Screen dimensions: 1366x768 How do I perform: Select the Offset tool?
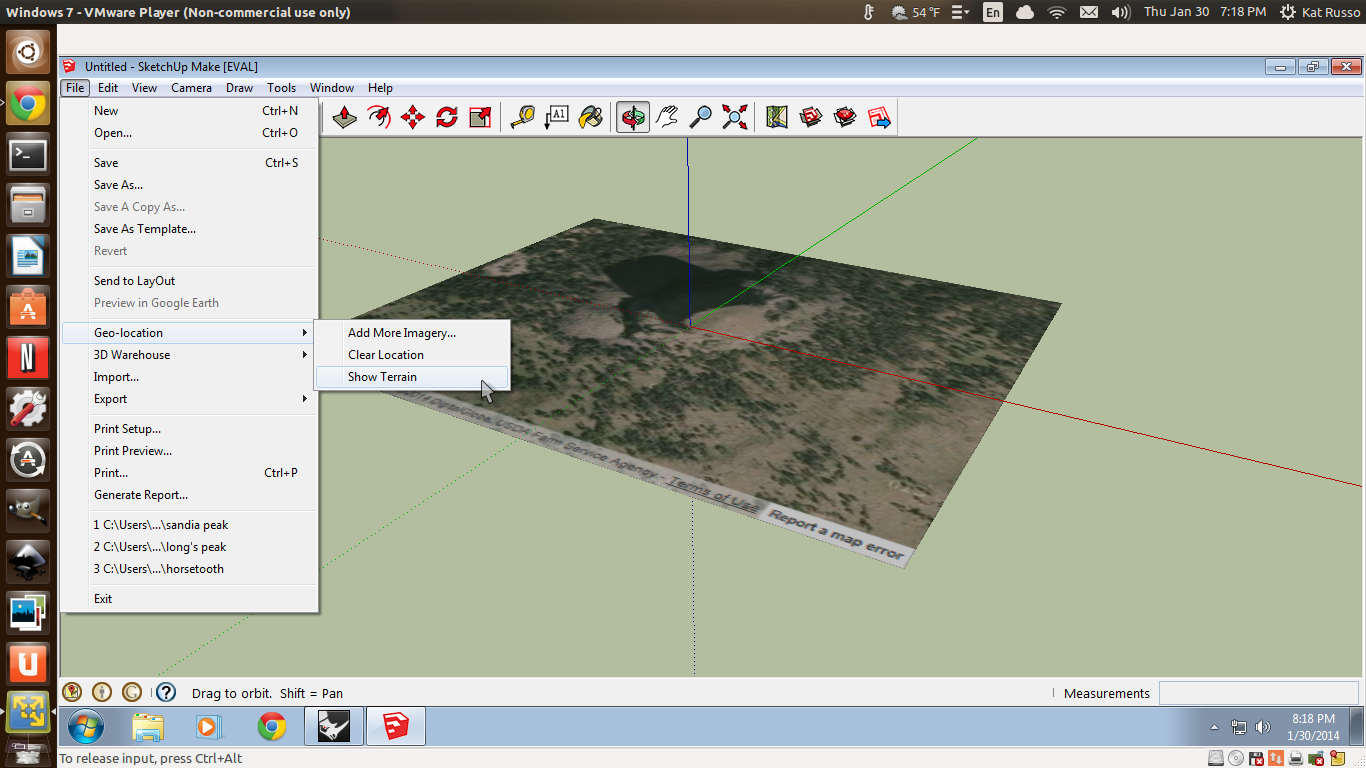coord(379,117)
